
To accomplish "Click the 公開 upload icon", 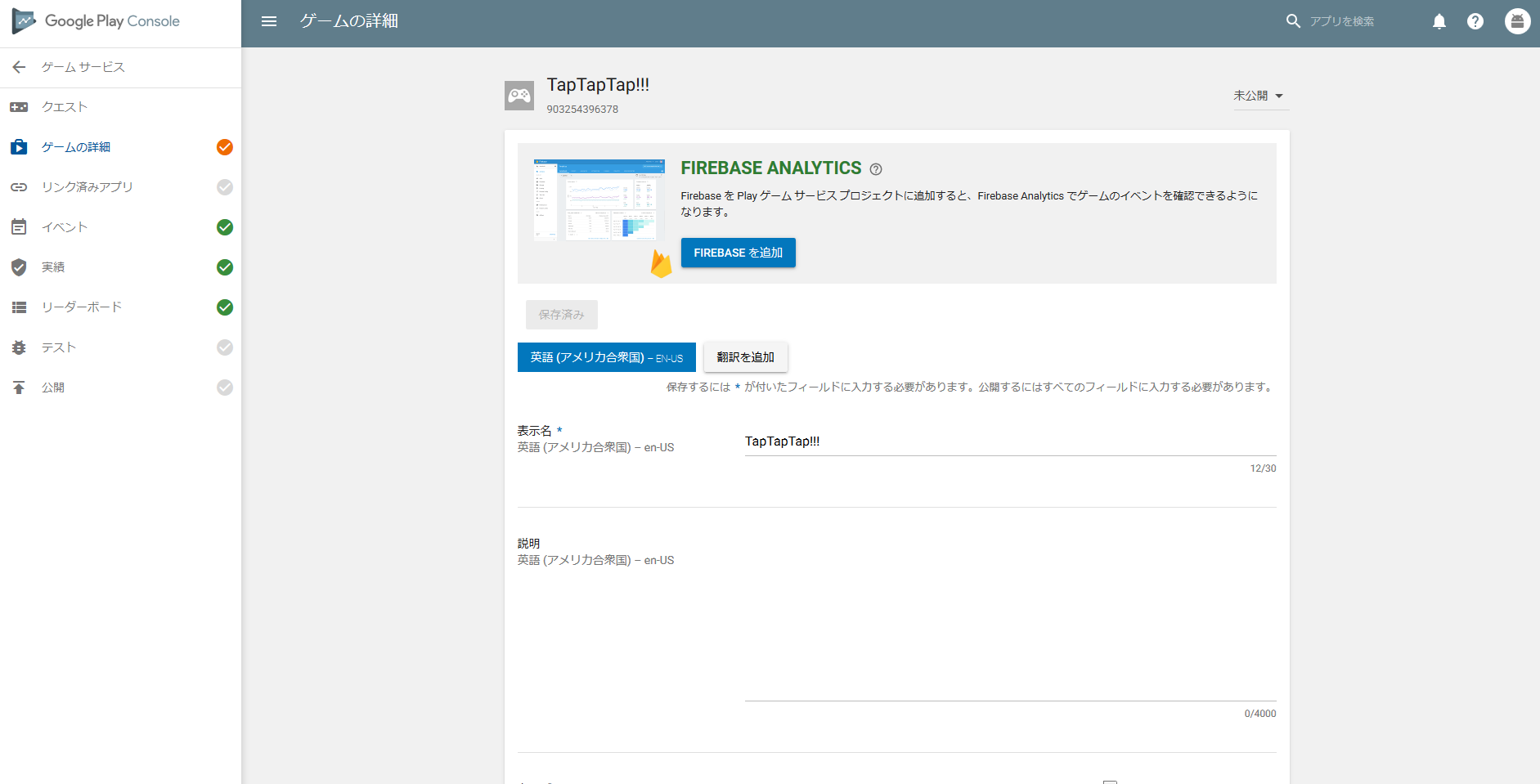I will coord(19,388).
